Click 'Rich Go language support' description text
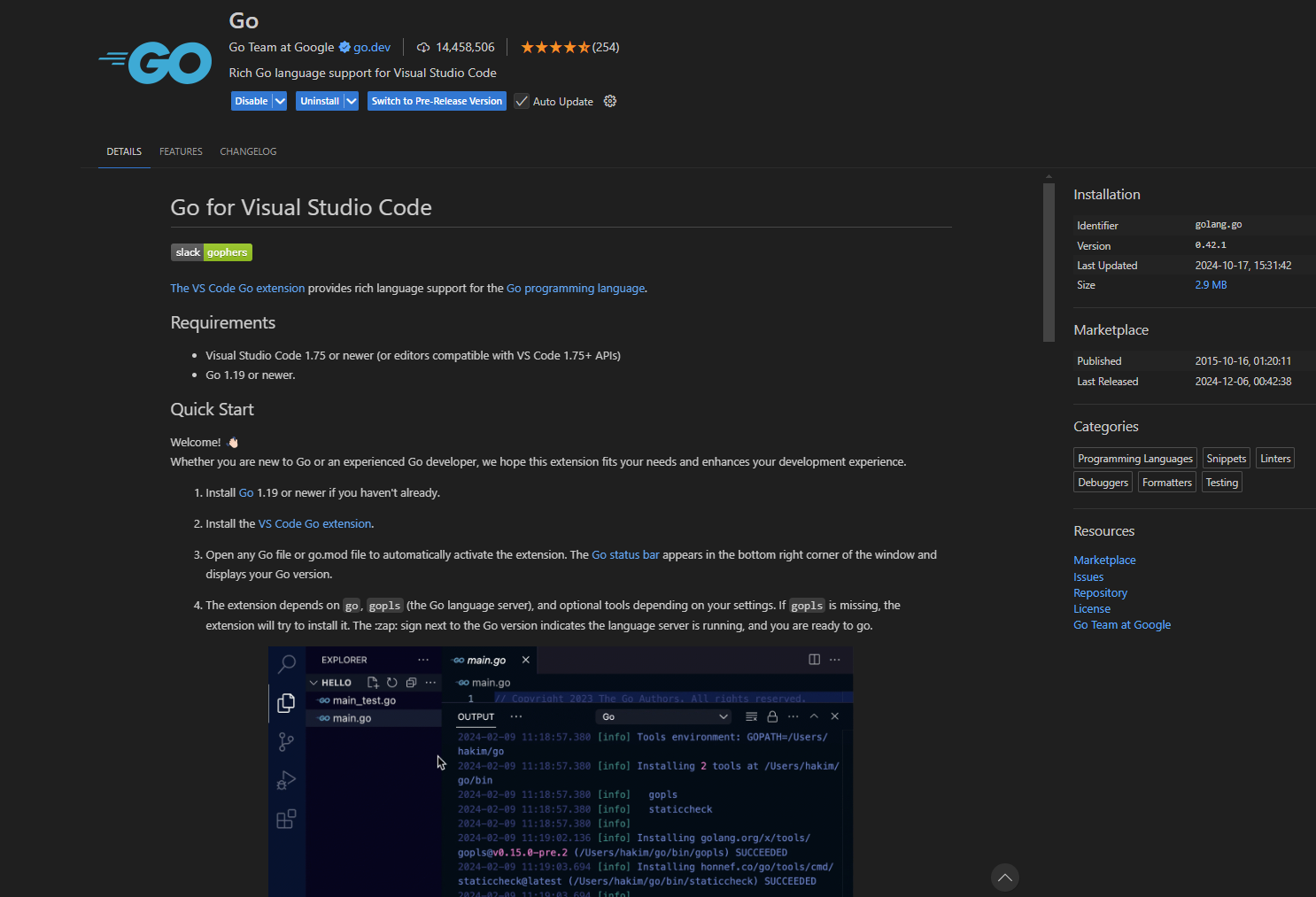1316x897 pixels. pos(362,73)
